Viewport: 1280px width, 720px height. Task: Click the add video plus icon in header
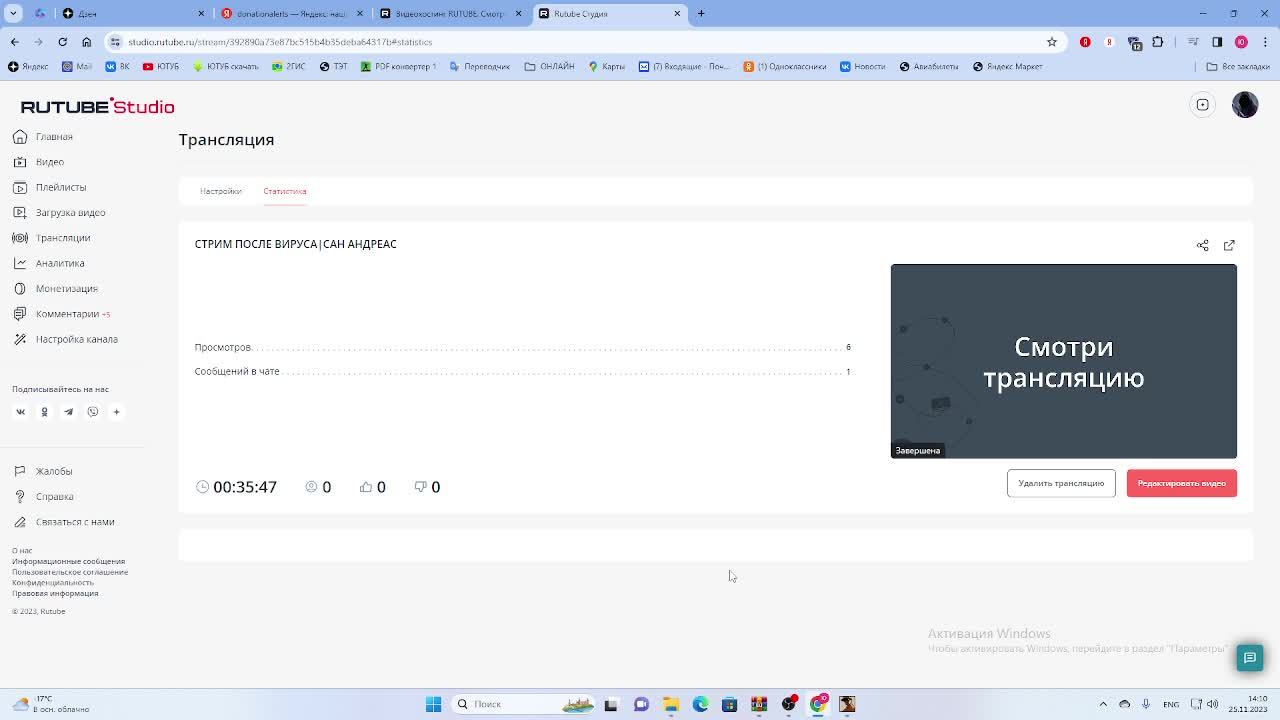tap(1202, 105)
